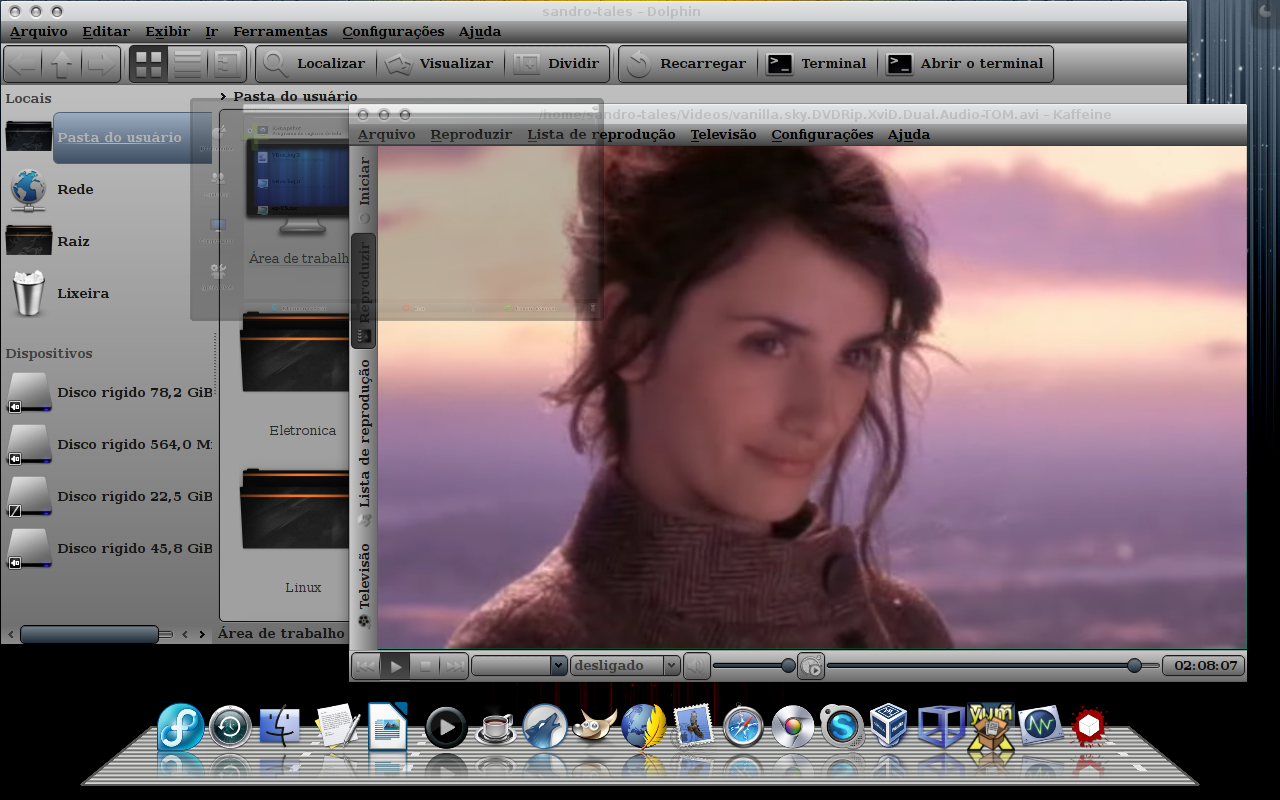Open Kaffeine's Configurações menu

(x=822, y=134)
